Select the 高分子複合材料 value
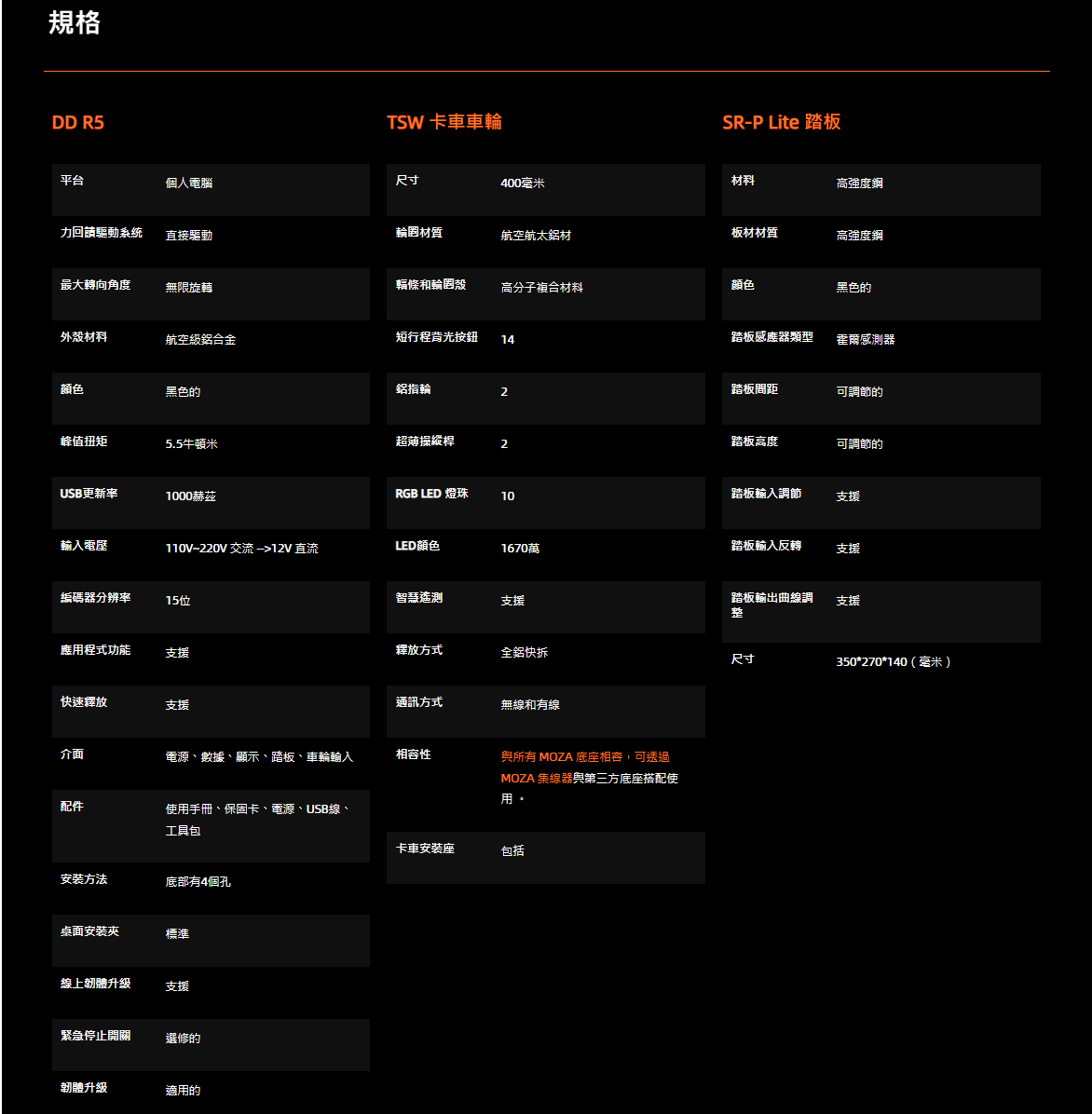This screenshot has height=1114, width=1092. 541,287
